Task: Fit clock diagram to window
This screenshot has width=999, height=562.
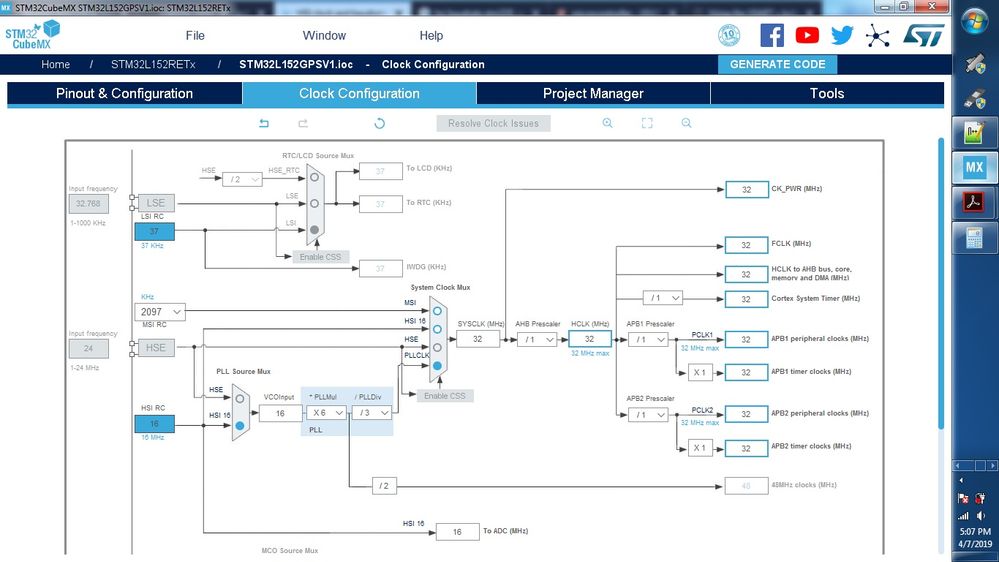Action: pos(647,123)
